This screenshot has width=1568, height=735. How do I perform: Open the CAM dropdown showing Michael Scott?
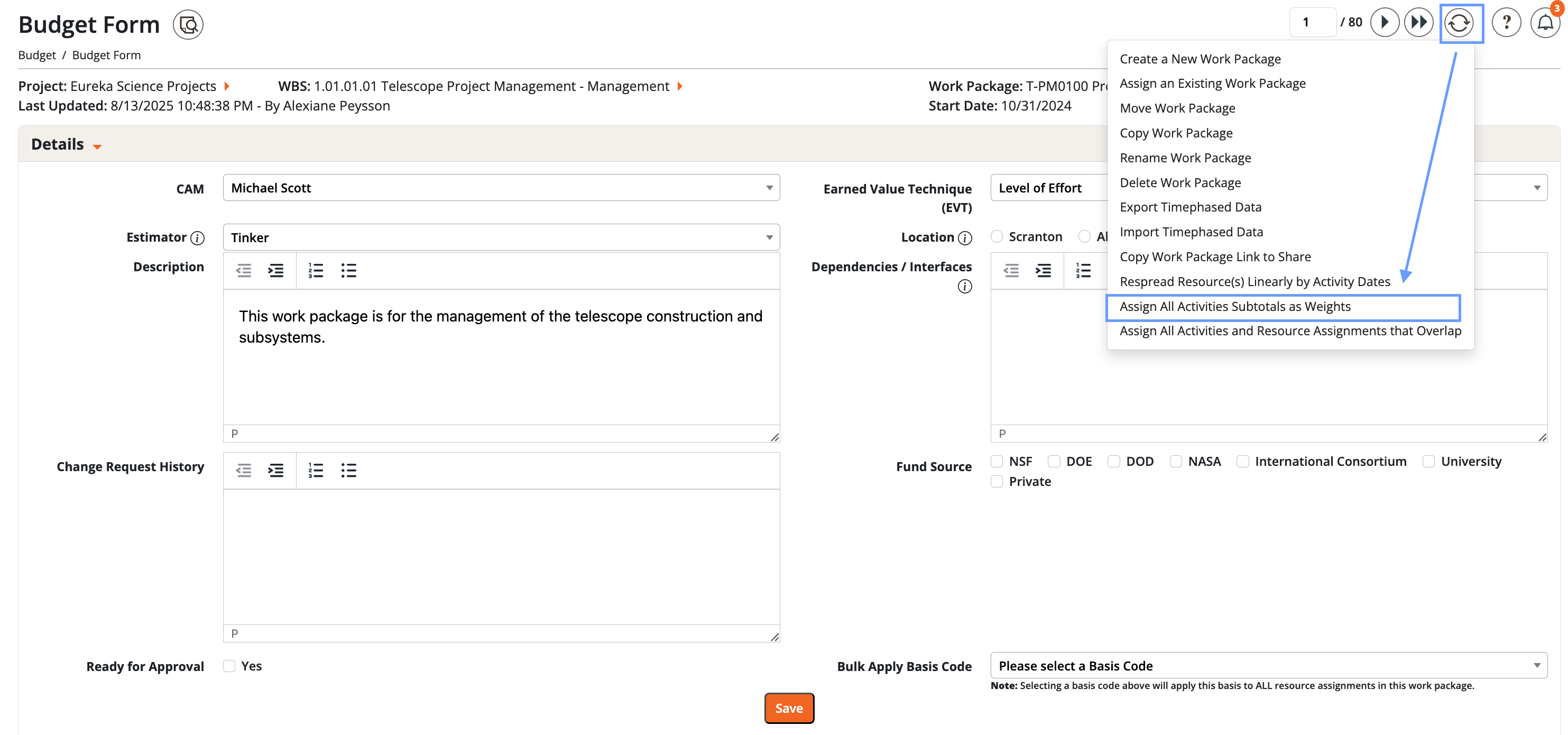[x=501, y=188]
